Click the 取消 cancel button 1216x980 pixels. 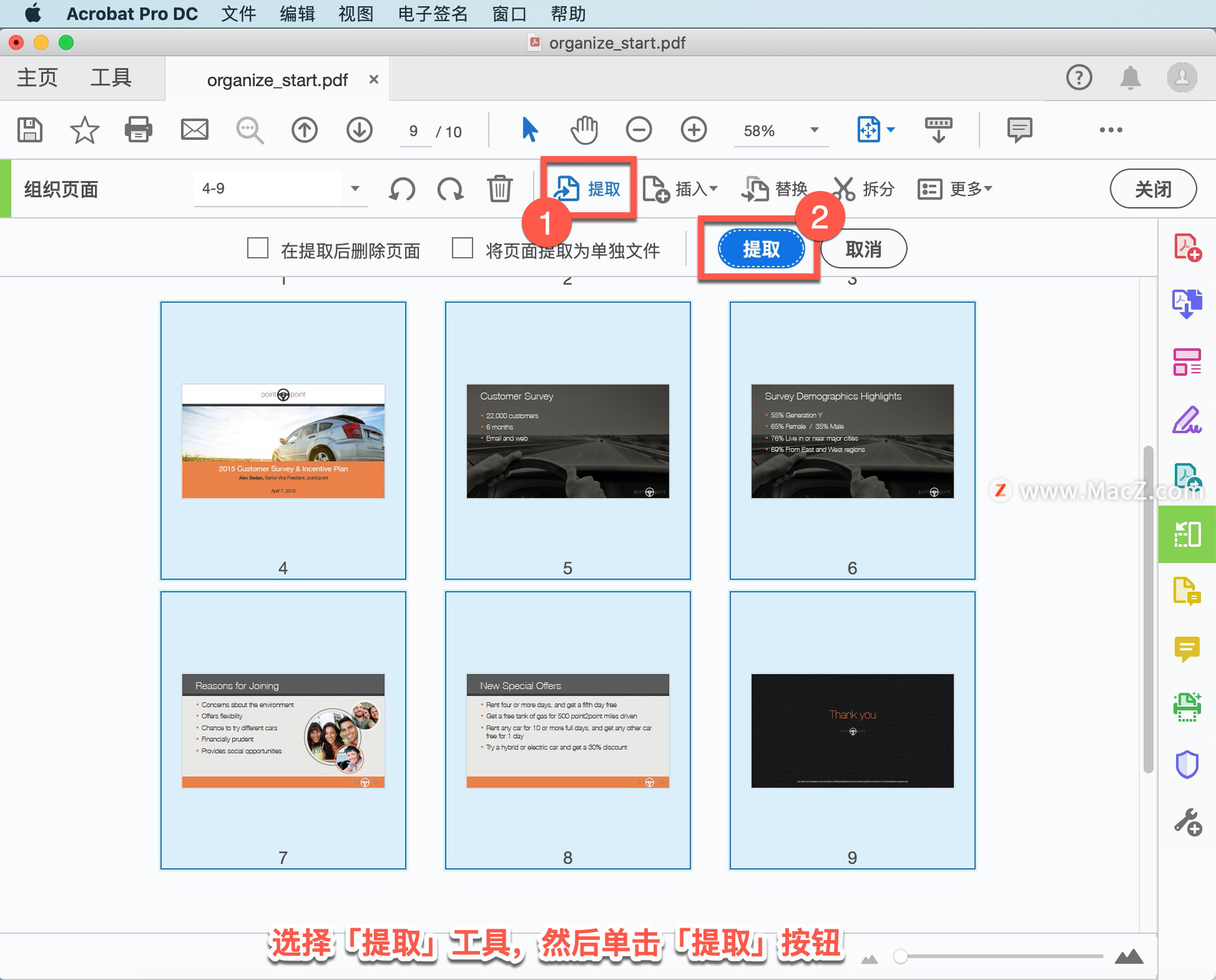click(x=863, y=249)
